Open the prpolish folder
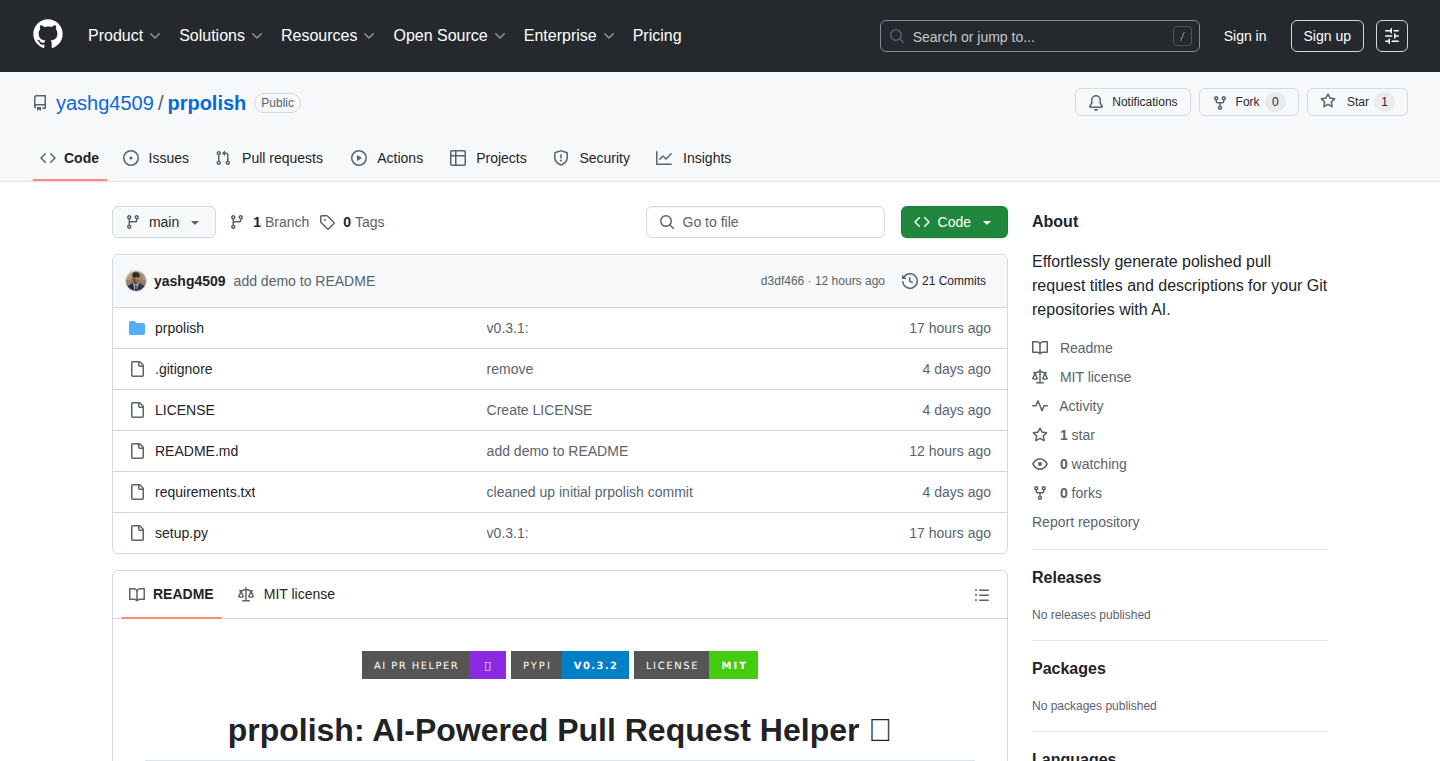The width and height of the screenshot is (1440, 761). click(x=179, y=328)
